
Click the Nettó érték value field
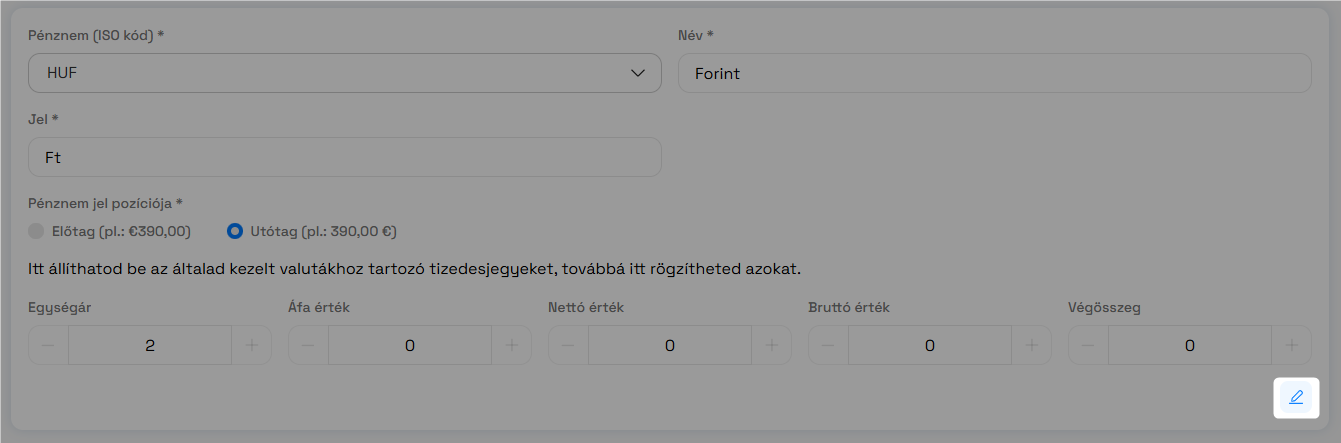coord(670,345)
